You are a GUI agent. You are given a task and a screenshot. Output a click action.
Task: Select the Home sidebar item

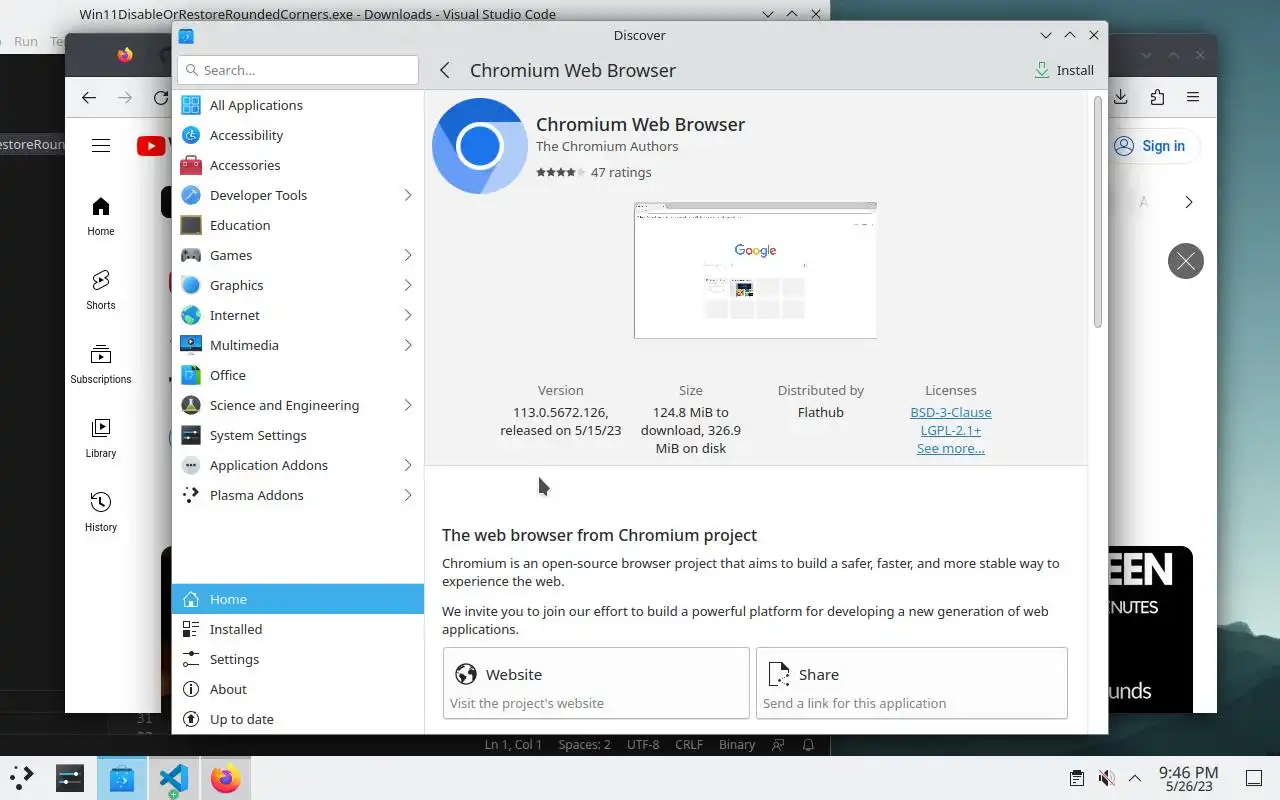[x=298, y=599]
